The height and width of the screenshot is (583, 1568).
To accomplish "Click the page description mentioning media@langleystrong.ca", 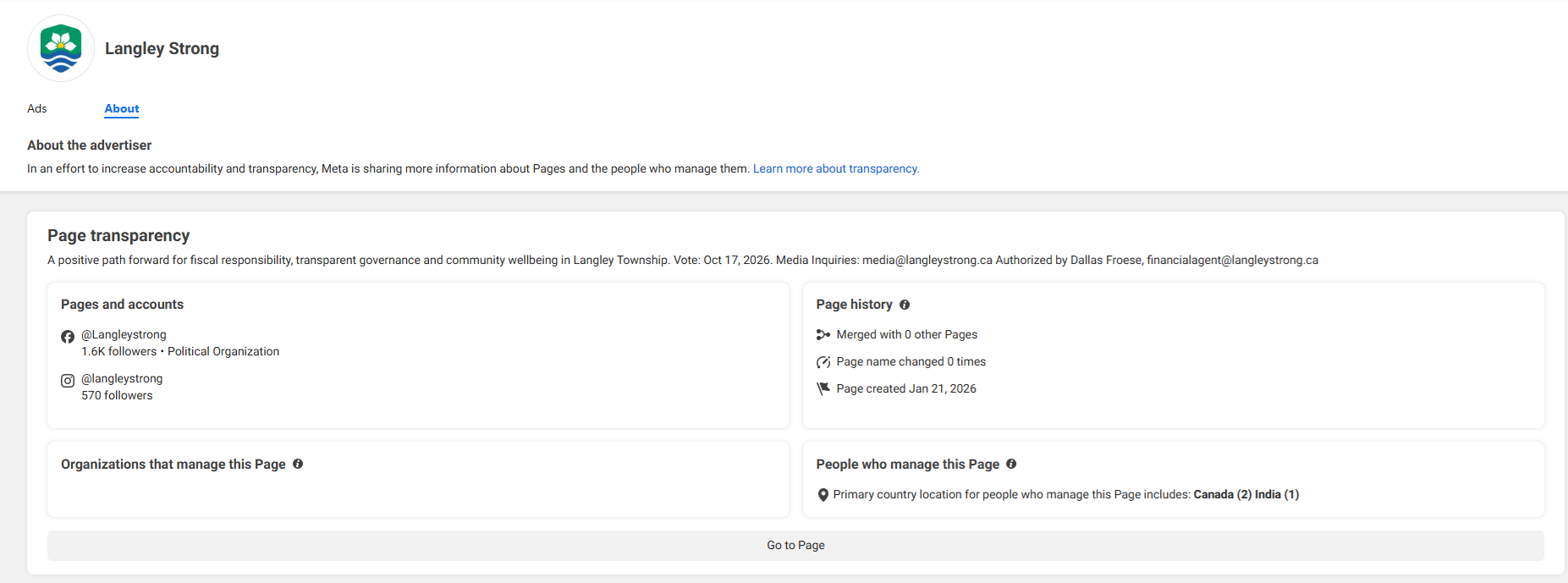I will tap(683, 260).
